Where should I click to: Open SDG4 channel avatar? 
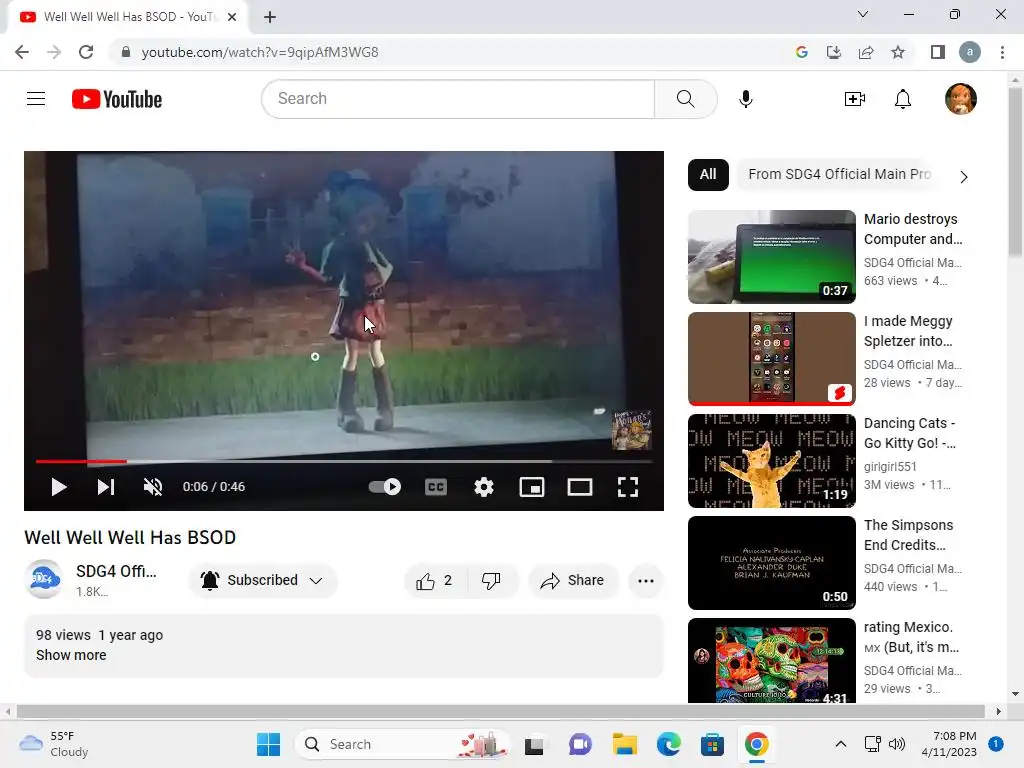coord(44,579)
